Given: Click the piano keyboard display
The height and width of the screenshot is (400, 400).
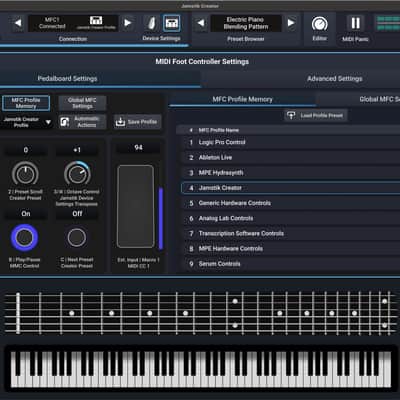Looking at the screenshot, I should pos(201,369).
